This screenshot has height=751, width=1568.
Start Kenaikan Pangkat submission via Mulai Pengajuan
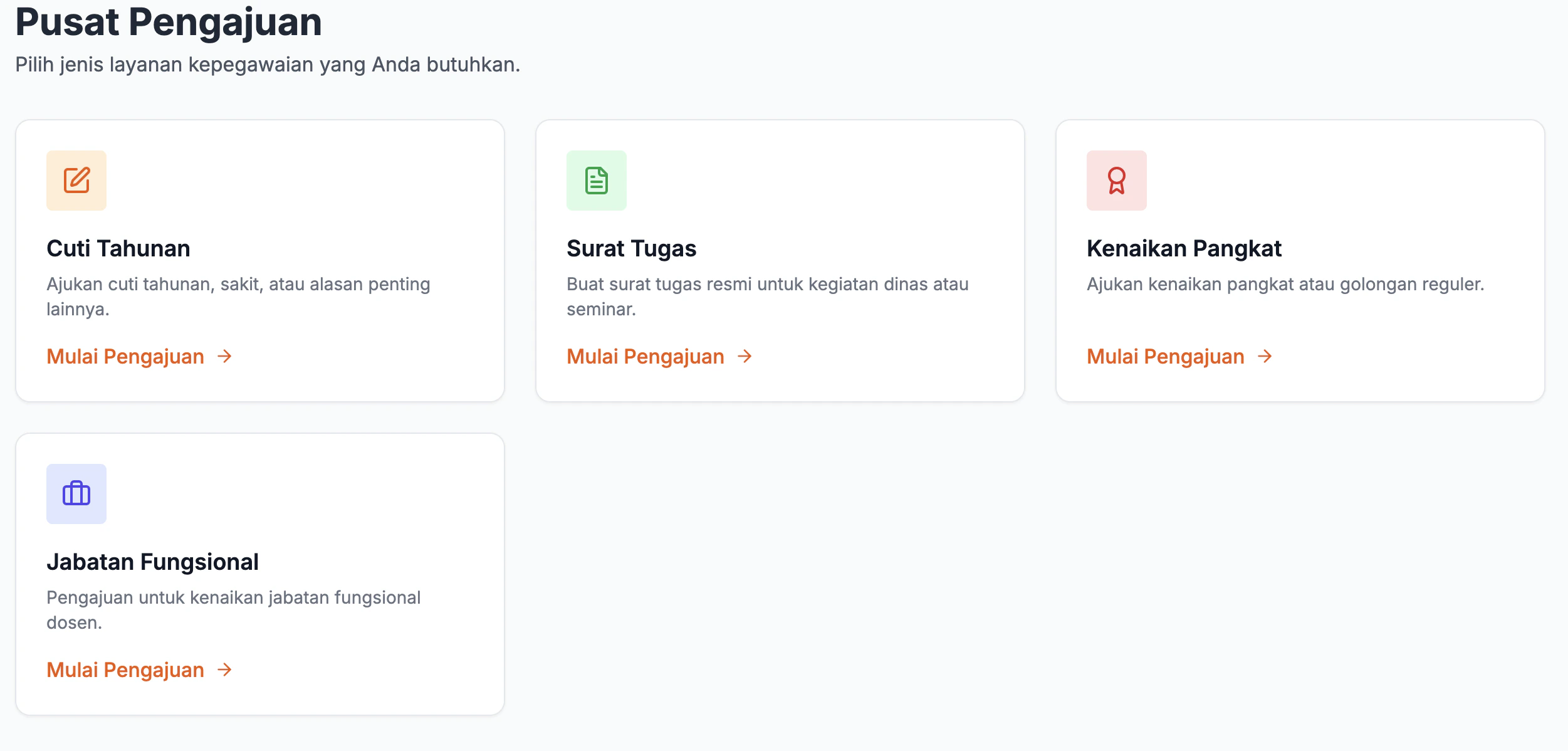[1165, 357]
